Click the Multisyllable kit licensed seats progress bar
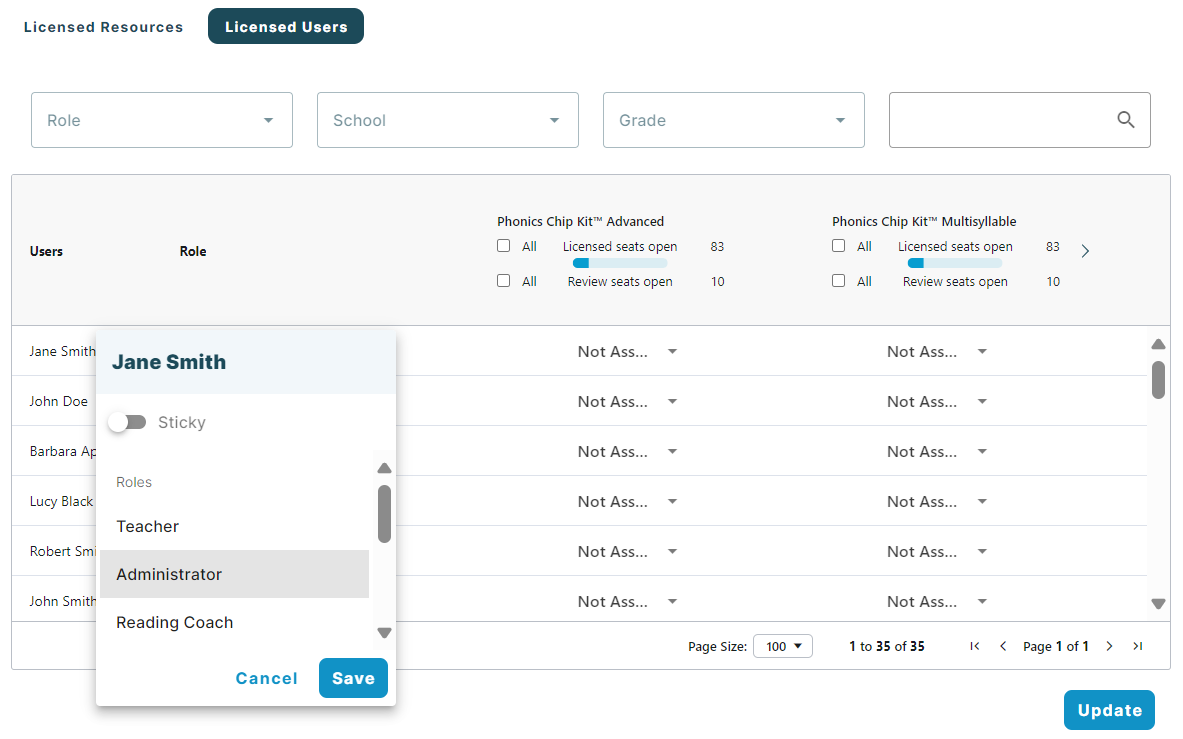The height and width of the screenshot is (739, 1183). (x=954, y=263)
